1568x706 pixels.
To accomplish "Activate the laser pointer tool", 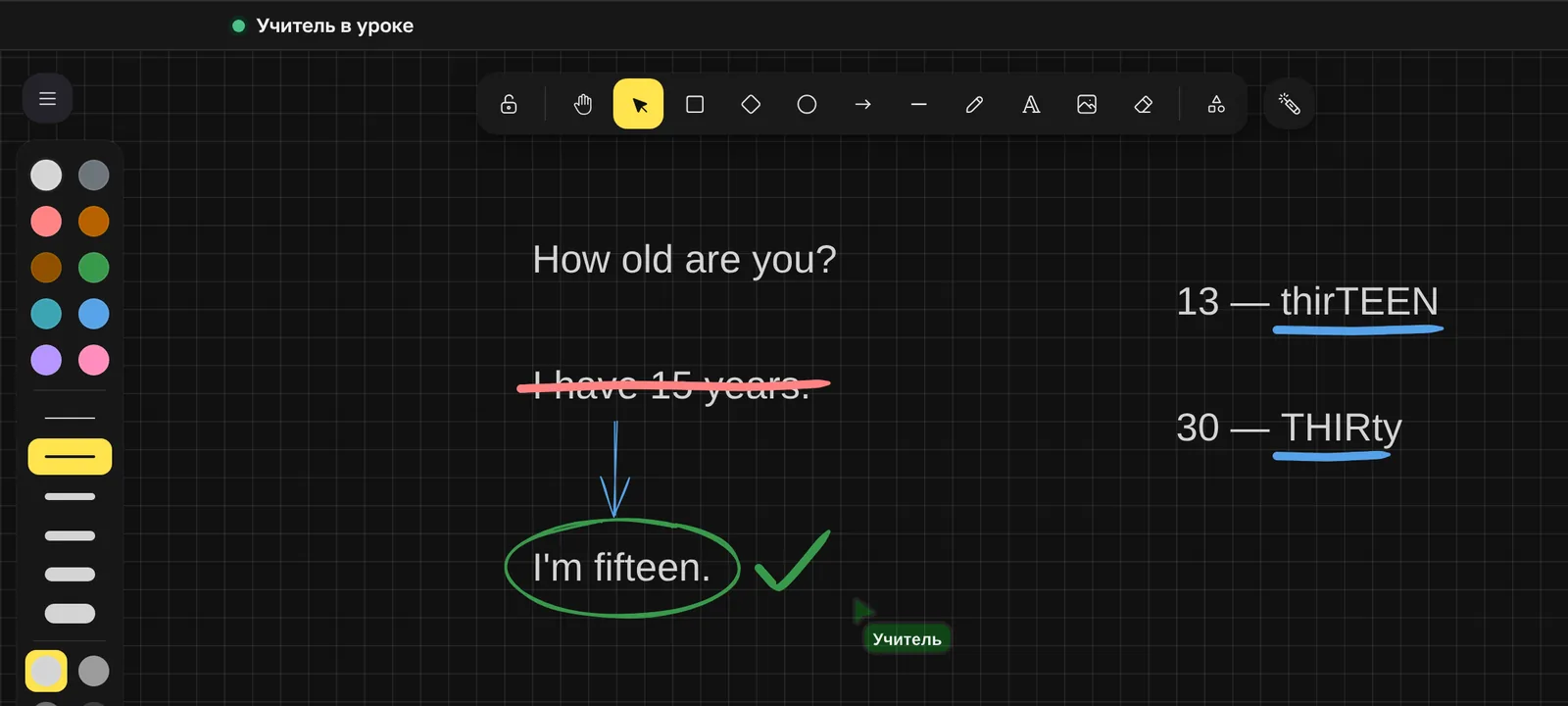I will (x=1290, y=104).
